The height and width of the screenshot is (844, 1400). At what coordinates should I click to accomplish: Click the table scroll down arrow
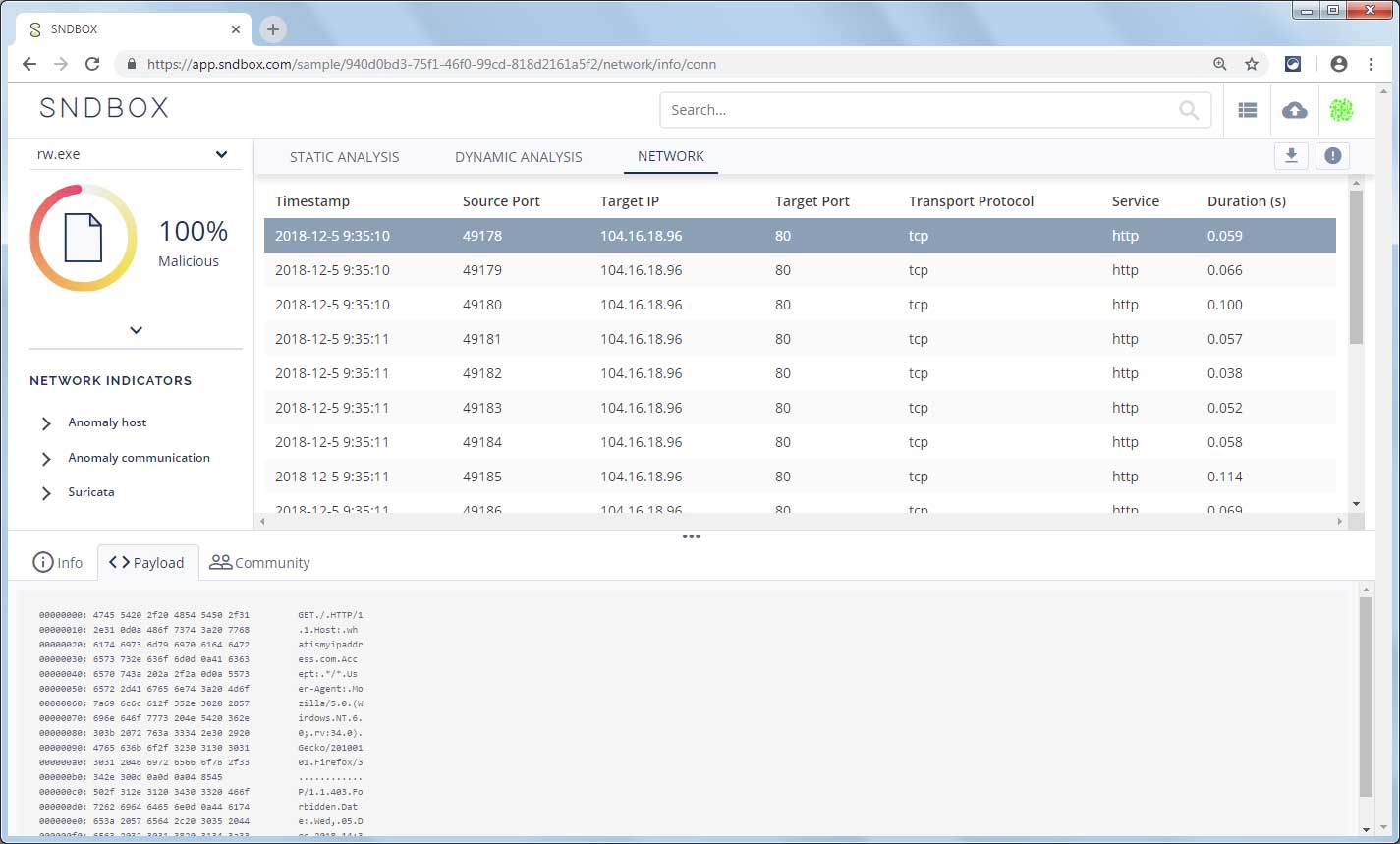click(x=1357, y=504)
